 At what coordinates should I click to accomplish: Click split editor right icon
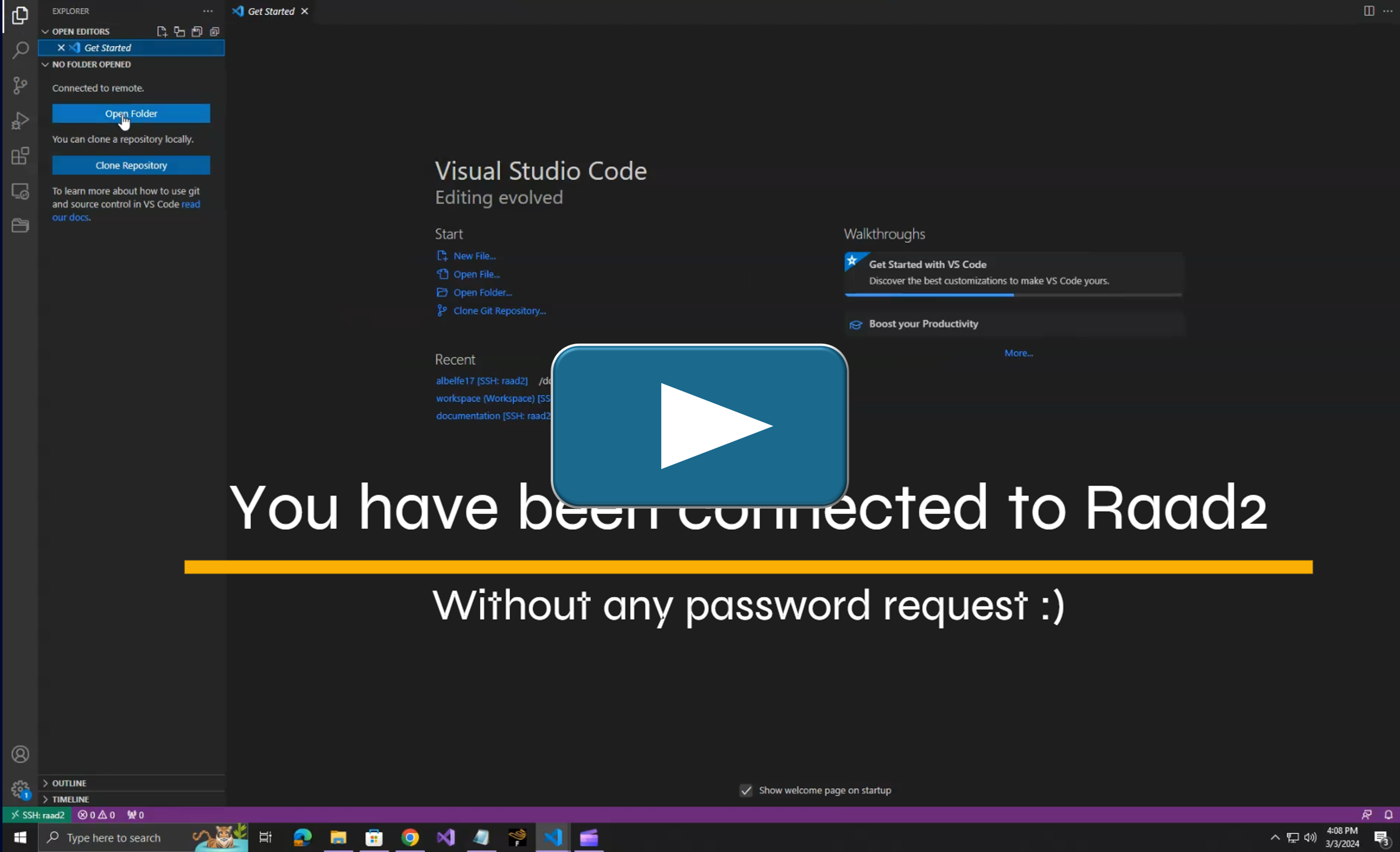point(1369,11)
